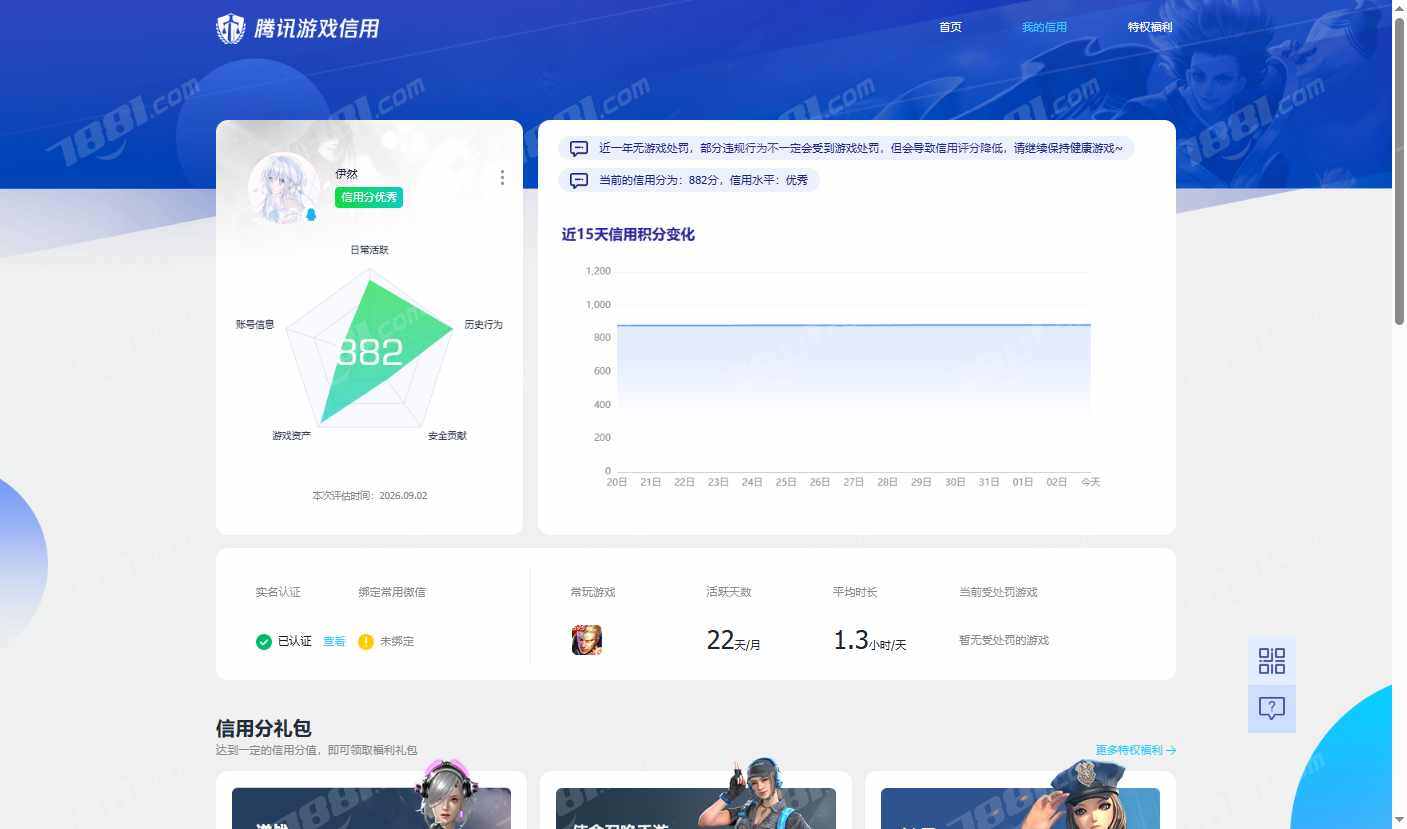Click the 历史行为 radar label
Image resolution: width=1407 pixels, height=829 pixels.
[x=483, y=325]
